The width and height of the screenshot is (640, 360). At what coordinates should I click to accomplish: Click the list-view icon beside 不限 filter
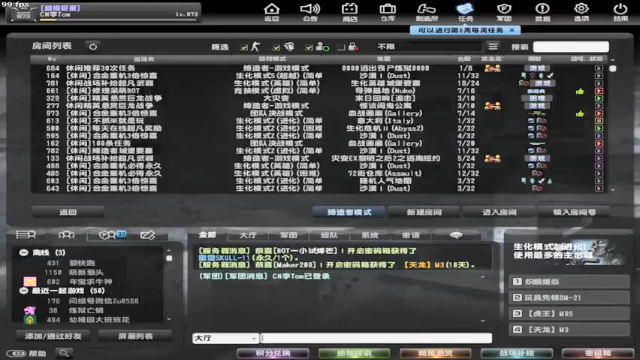pos(493,47)
